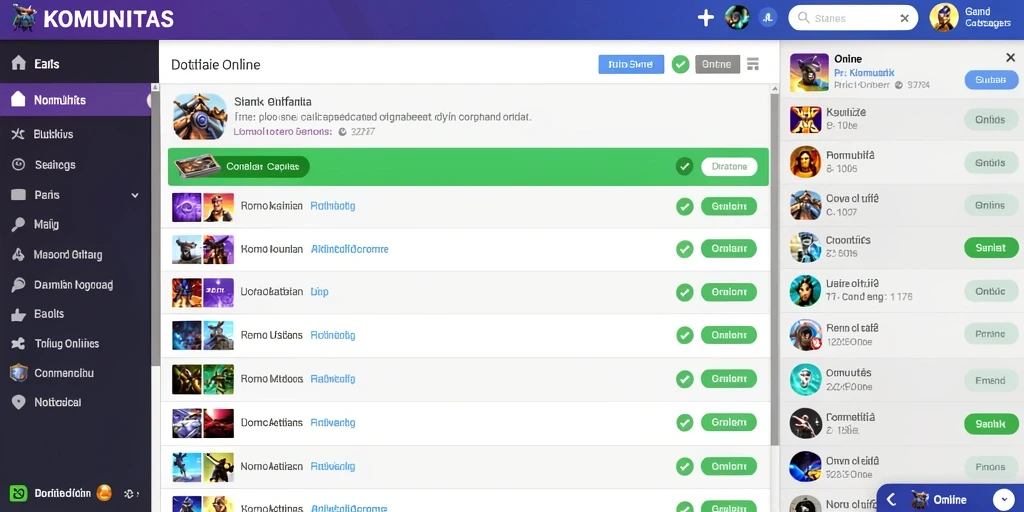Open the Notiociical location pin item
The height and width of the screenshot is (512, 1024).
(18, 402)
